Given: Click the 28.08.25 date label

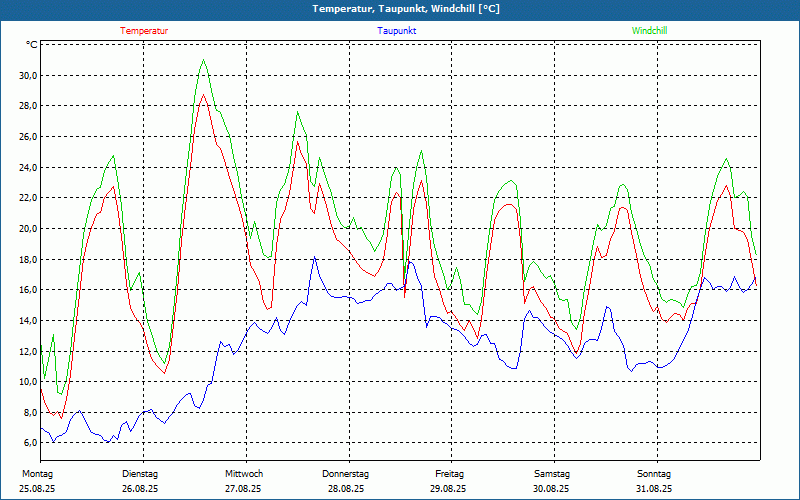Looking at the screenshot, I should pyautogui.click(x=346, y=489).
